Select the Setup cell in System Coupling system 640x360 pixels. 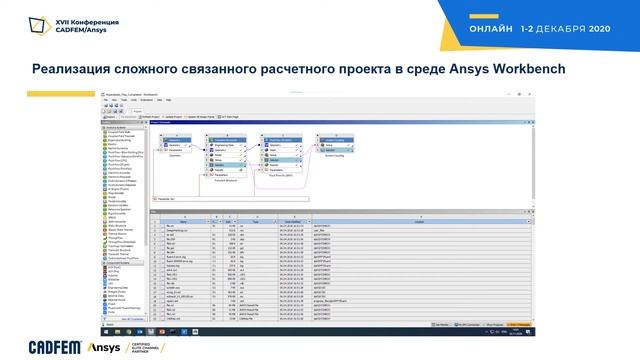[x=337, y=145]
